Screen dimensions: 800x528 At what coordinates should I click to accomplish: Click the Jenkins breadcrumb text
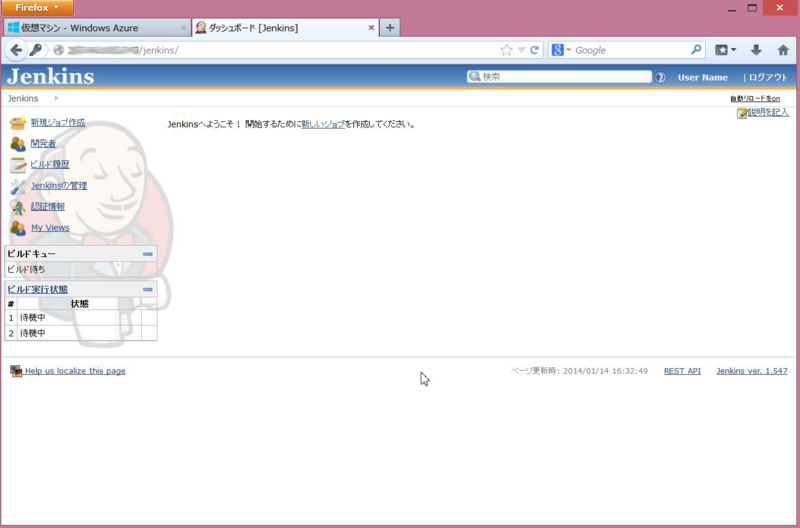click(23, 98)
